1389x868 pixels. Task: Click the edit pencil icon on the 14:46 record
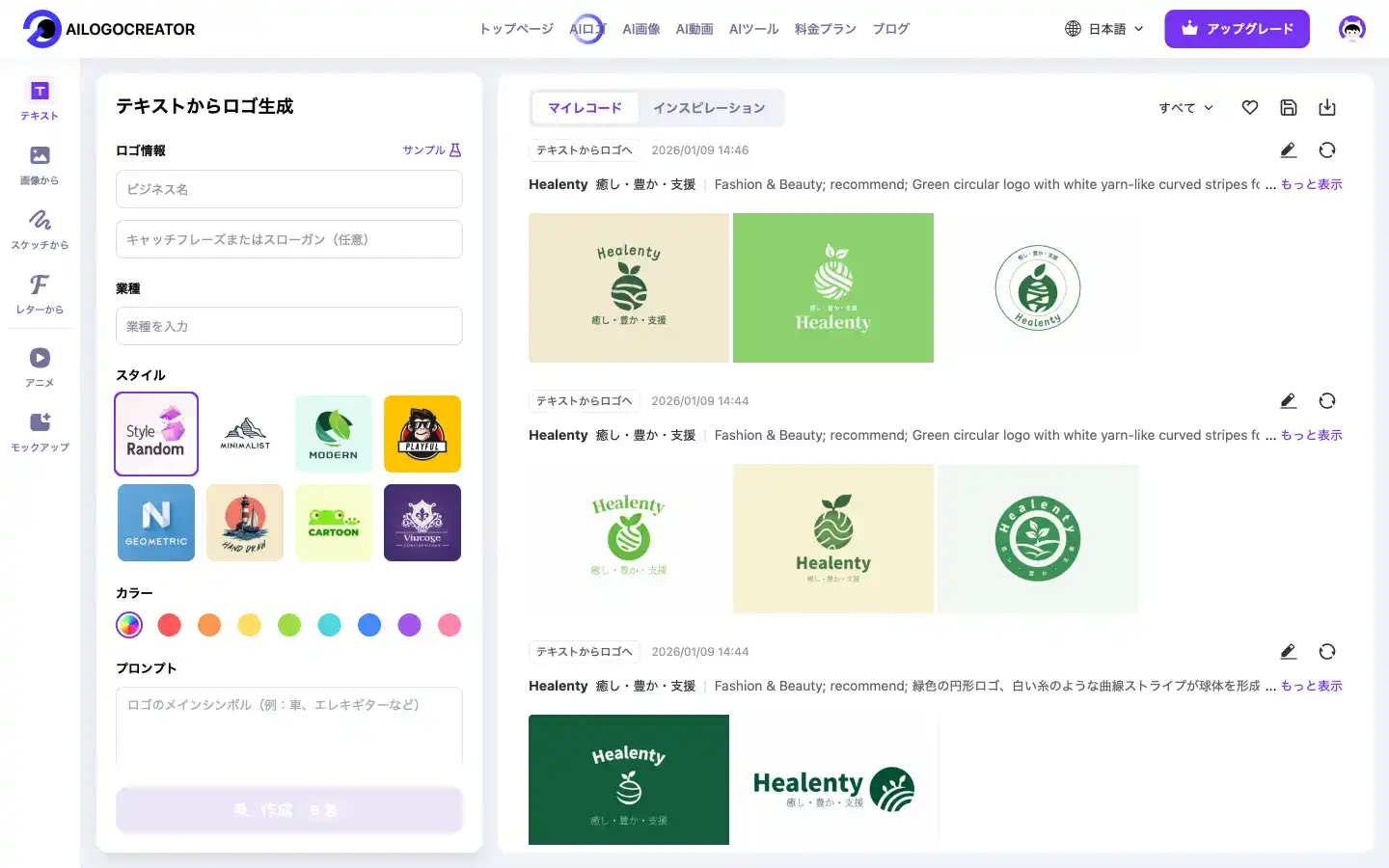coord(1288,150)
